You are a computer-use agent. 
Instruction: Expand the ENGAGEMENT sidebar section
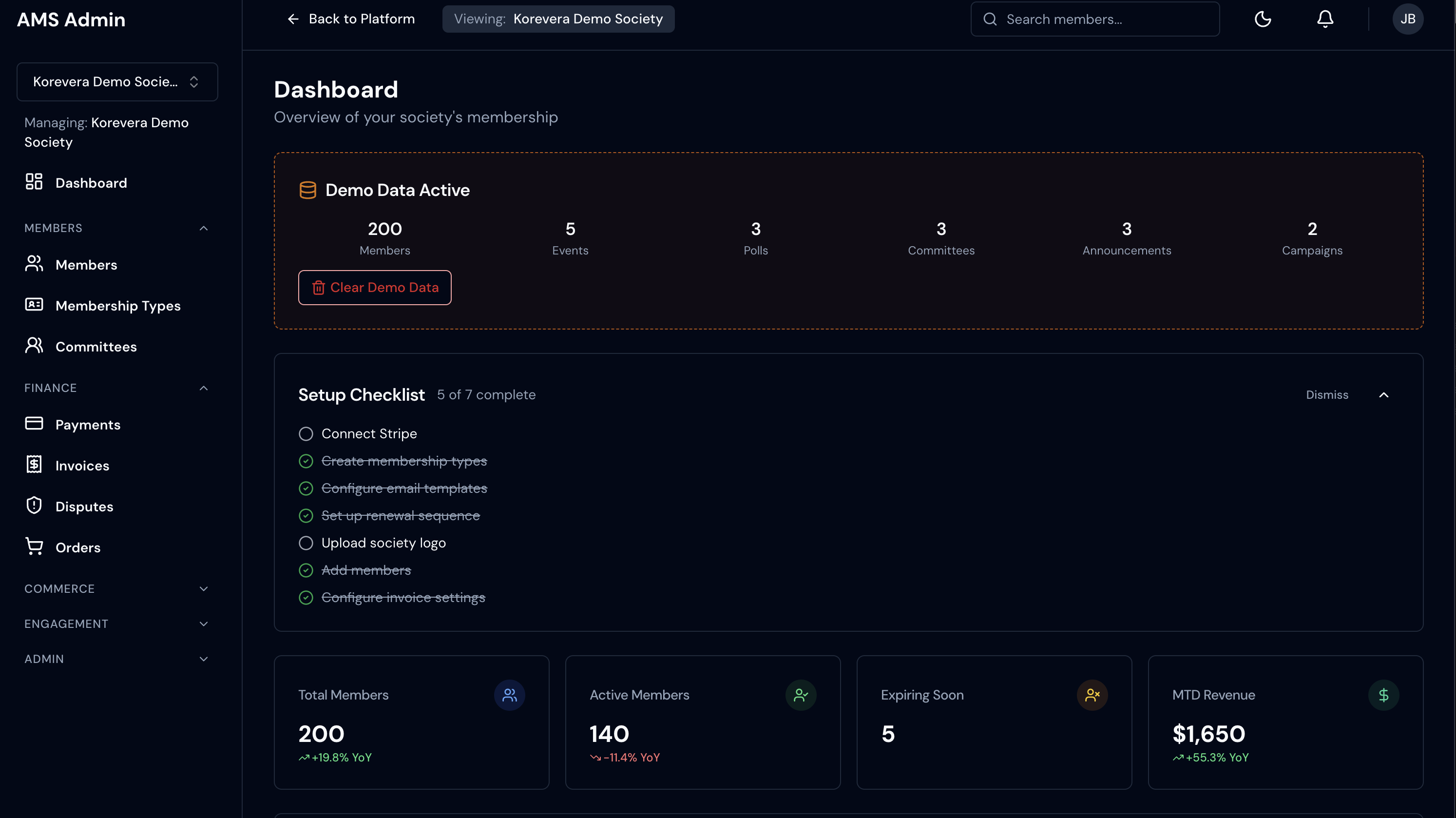(x=204, y=623)
